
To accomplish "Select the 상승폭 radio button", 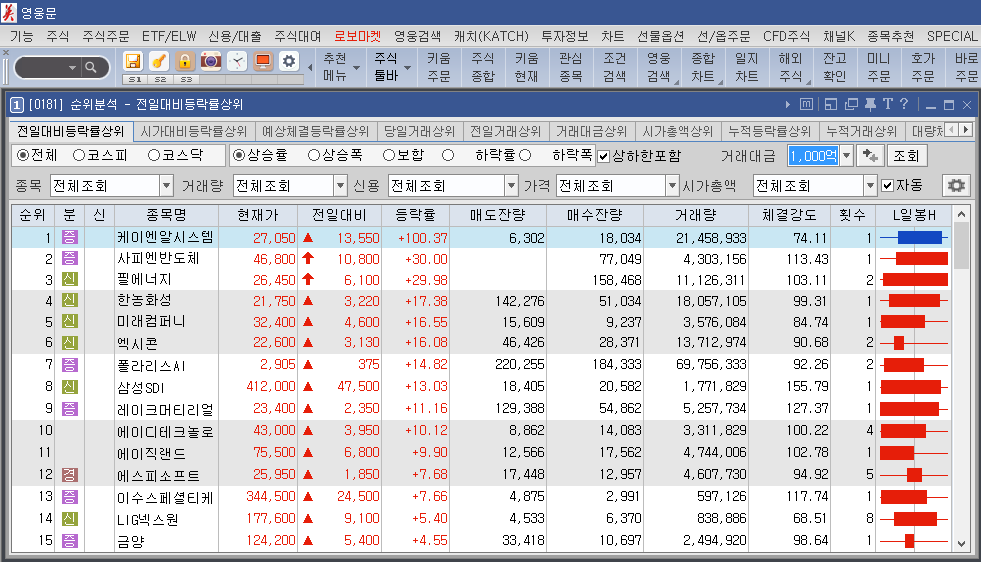I will pos(314,155).
